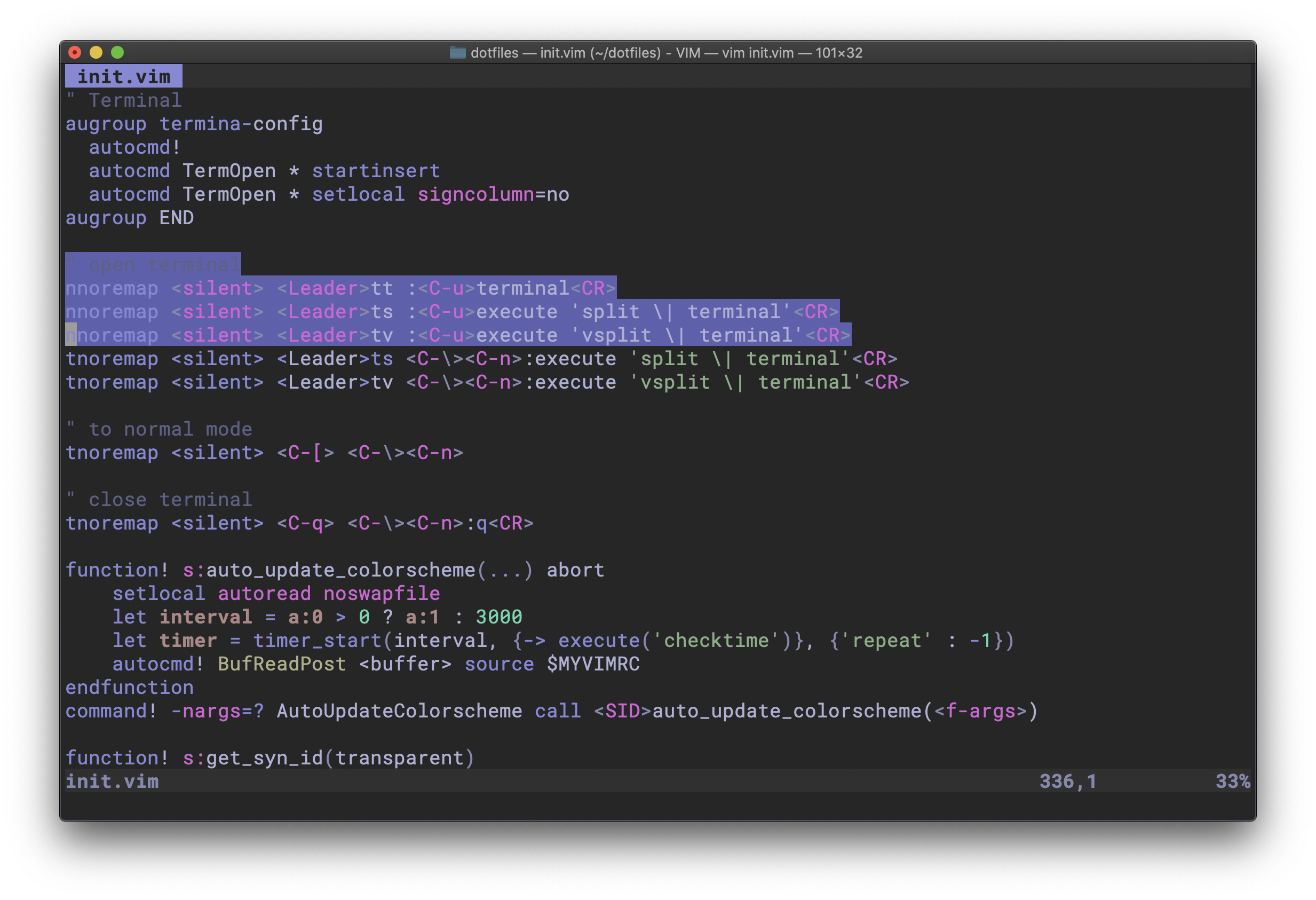Click the init.vim filename in the status line
The height and width of the screenshot is (900, 1316).
click(x=112, y=781)
